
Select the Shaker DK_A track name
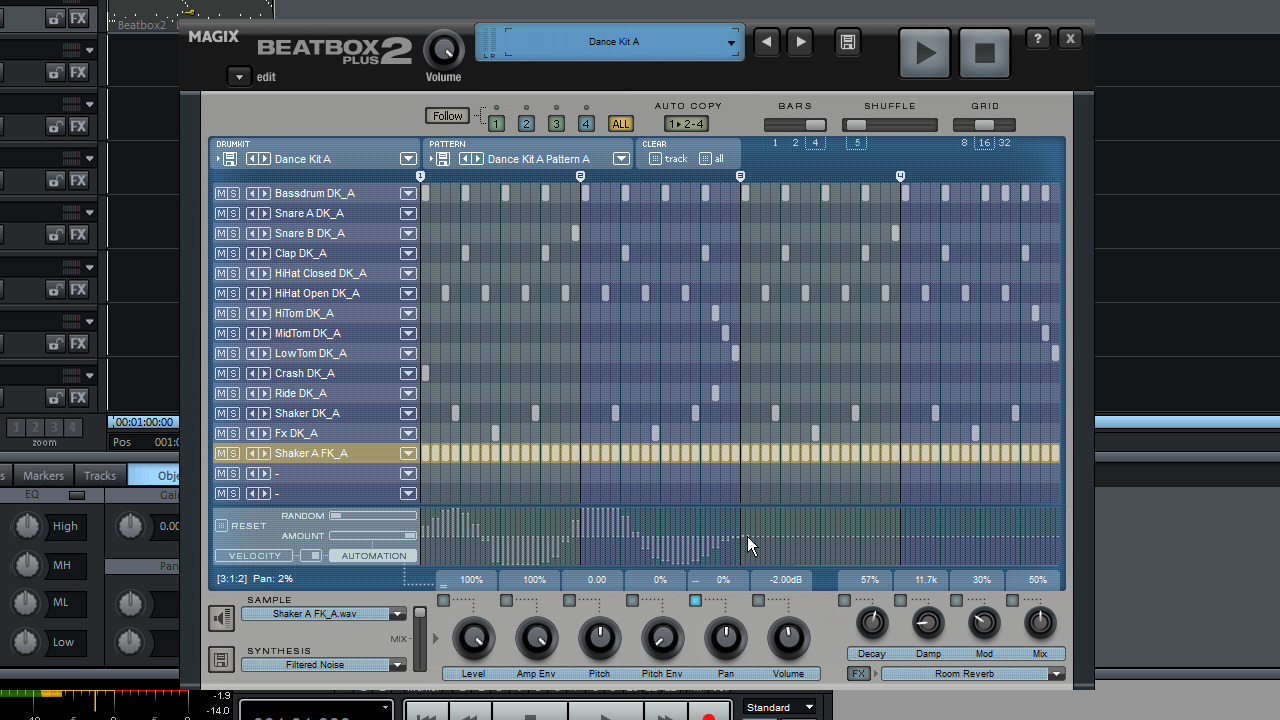pos(307,413)
